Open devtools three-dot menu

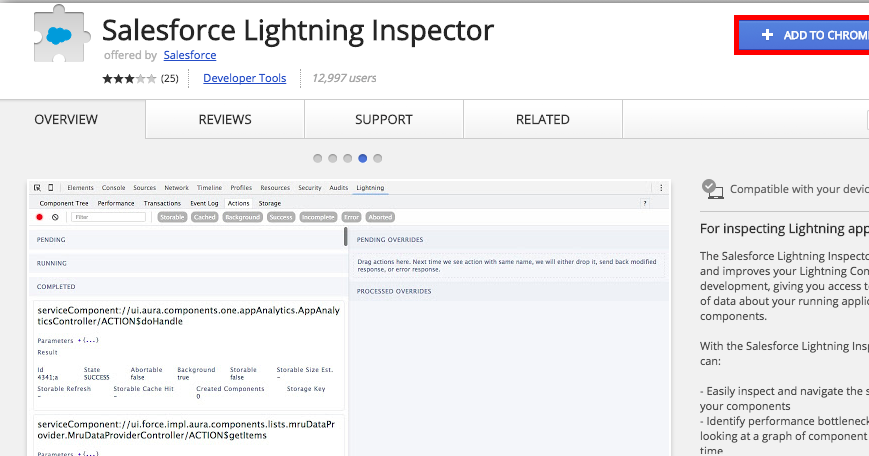pos(661,188)
